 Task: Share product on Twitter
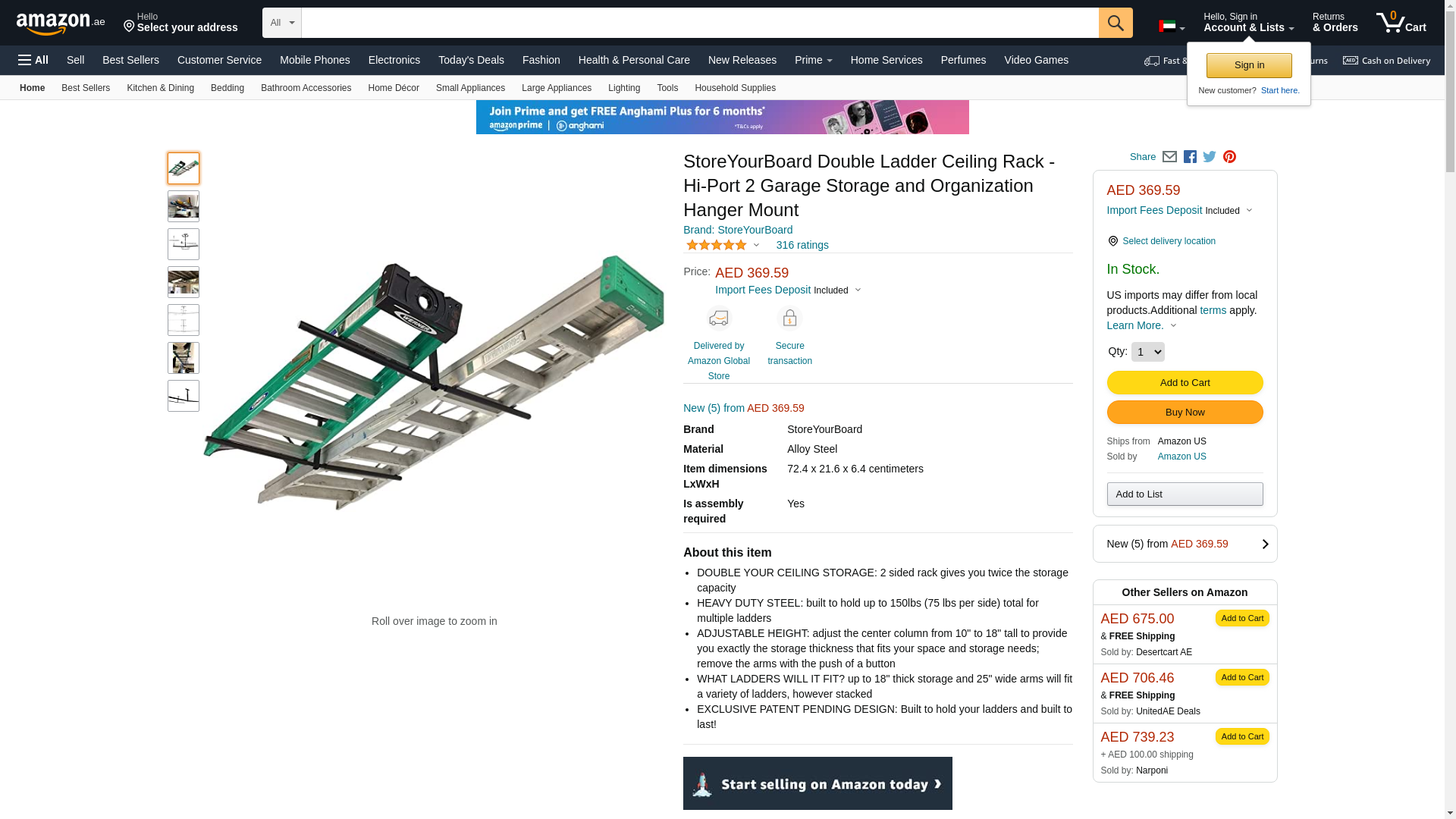click(x=1210, y=157)
